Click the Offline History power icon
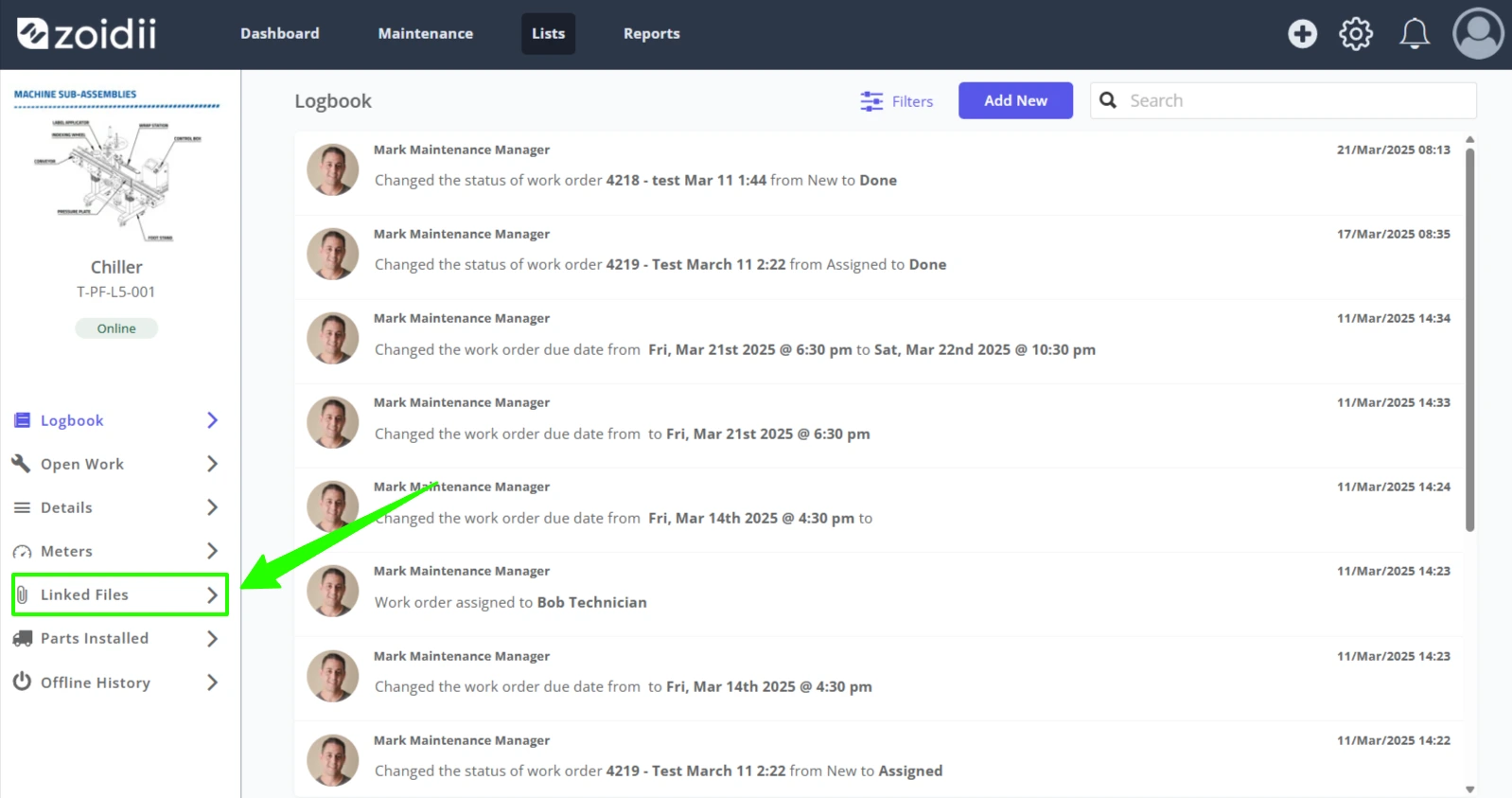Viewport: 1512px width, 798px height. click(x=22, y=682)
